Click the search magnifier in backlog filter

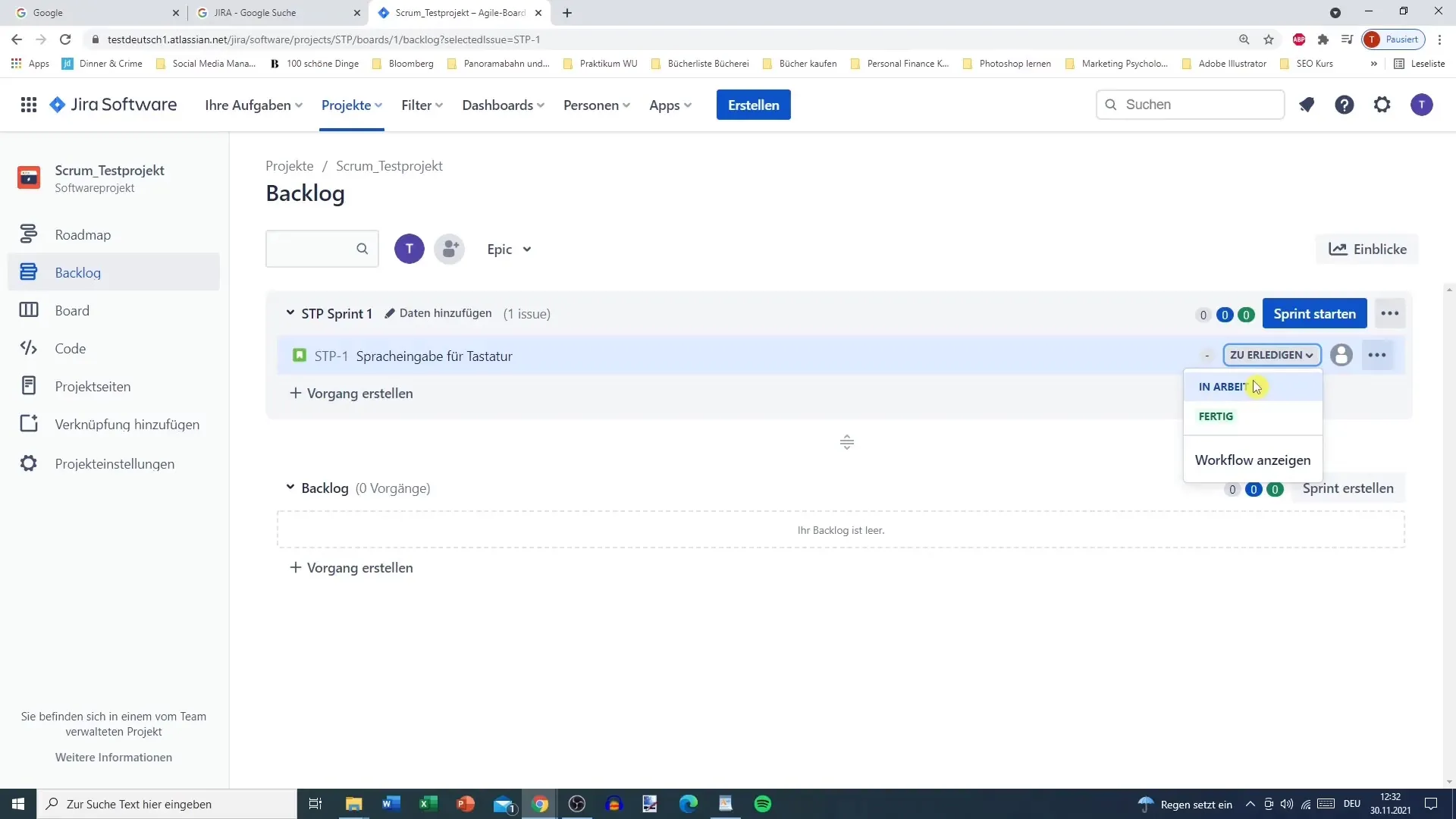coord(362,249)
